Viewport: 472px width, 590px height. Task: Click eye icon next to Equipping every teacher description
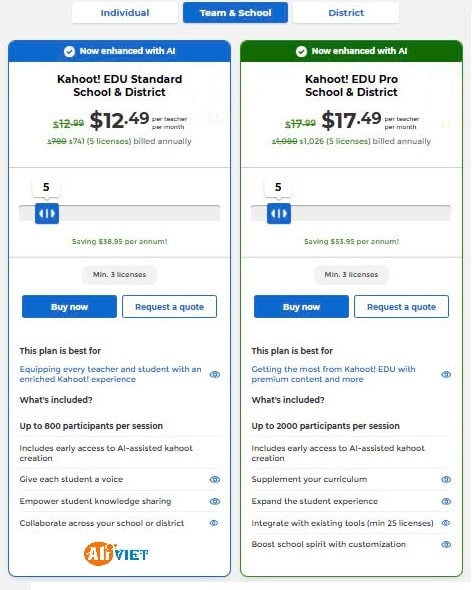pyautogui.click(x=215, y=374)
